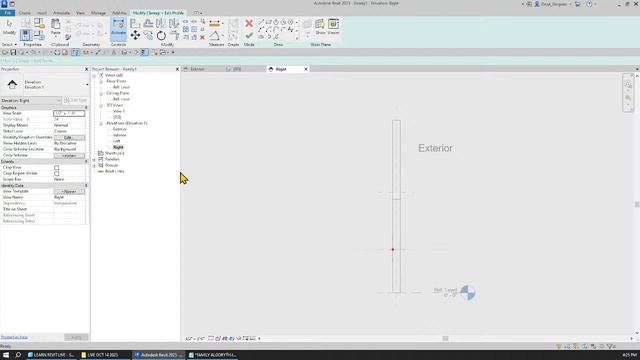Select the Angular Dimension measure icon
Image resolution: width=640 pixels, height=360 pixels.
(x=214, y=36)
